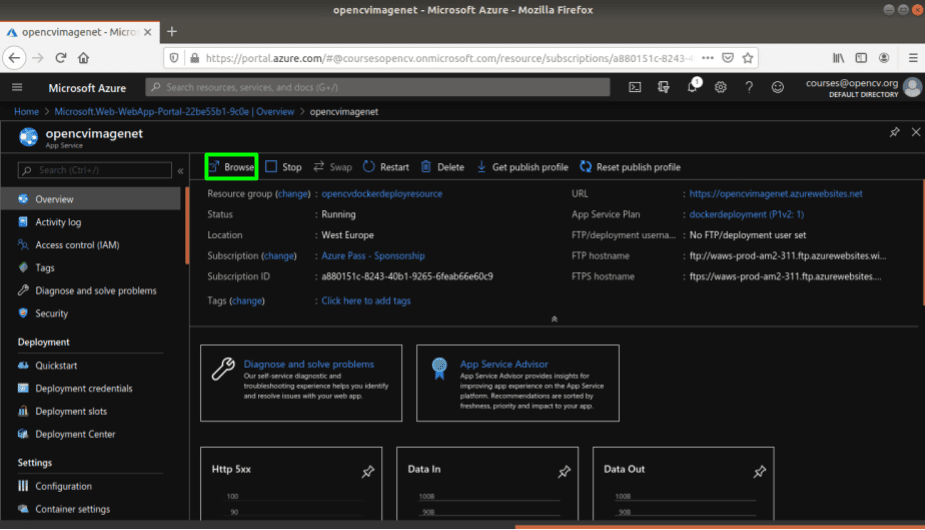The image size is (925, 530).
Task: Open the notifications bell
Action: point(693,87)
